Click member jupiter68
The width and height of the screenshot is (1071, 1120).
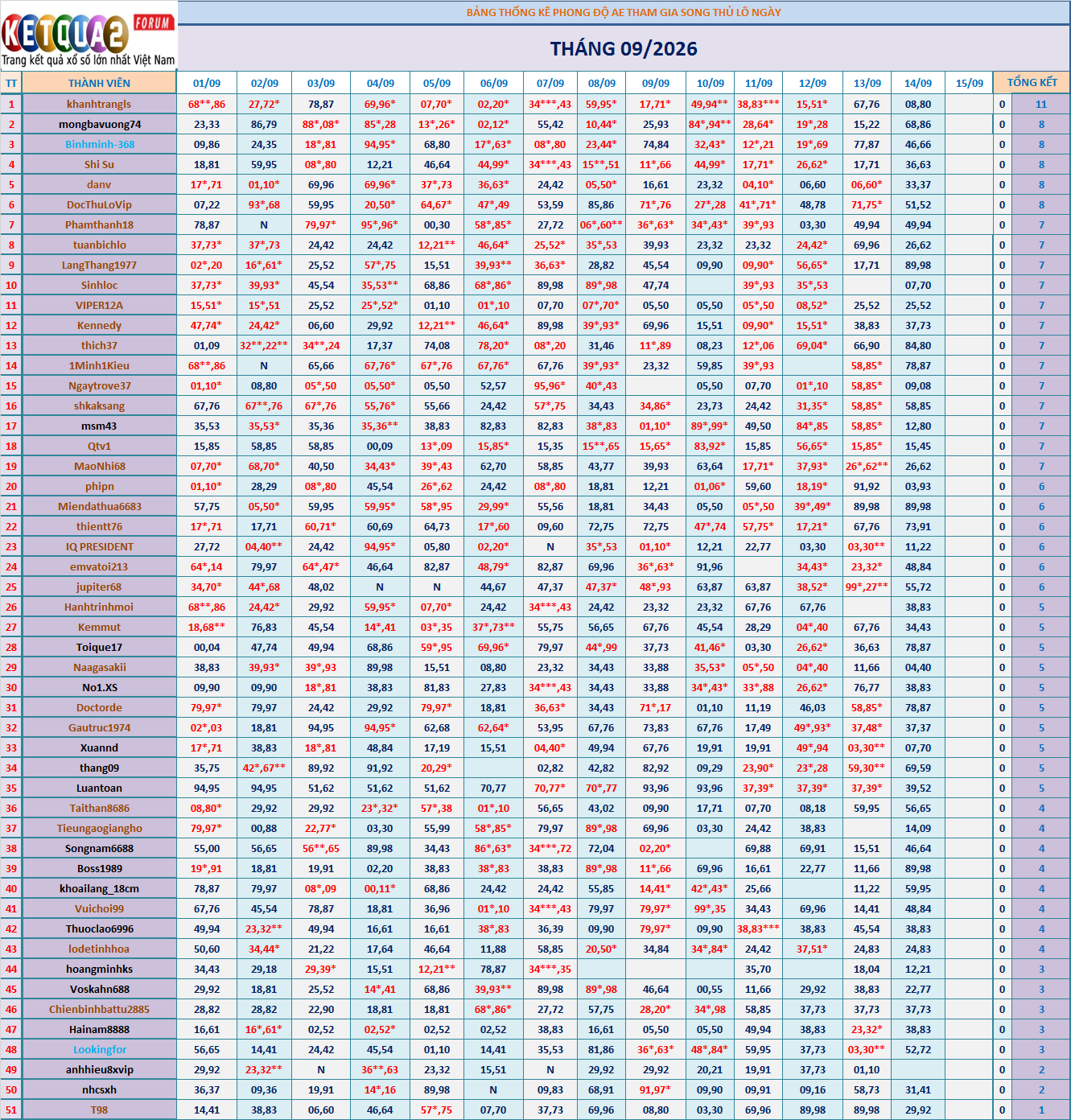[99, 587]
